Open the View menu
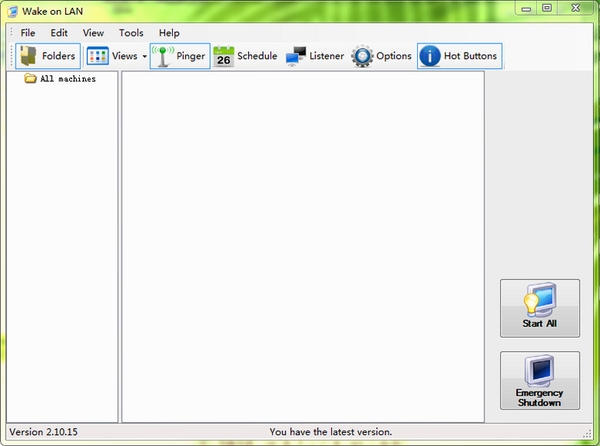Screen dimensions: 600x446 coord(93,33)
